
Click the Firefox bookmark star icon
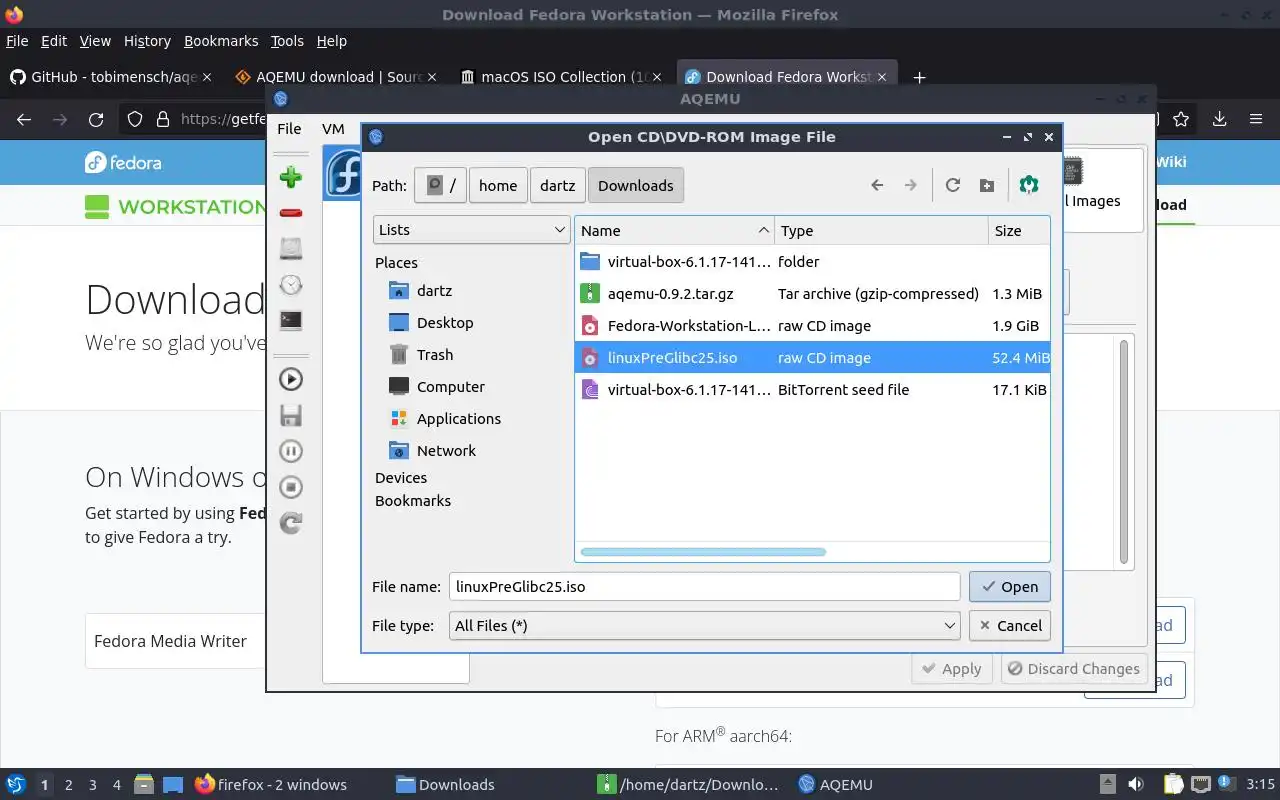pyautogui.click(x=1181, y=119)
